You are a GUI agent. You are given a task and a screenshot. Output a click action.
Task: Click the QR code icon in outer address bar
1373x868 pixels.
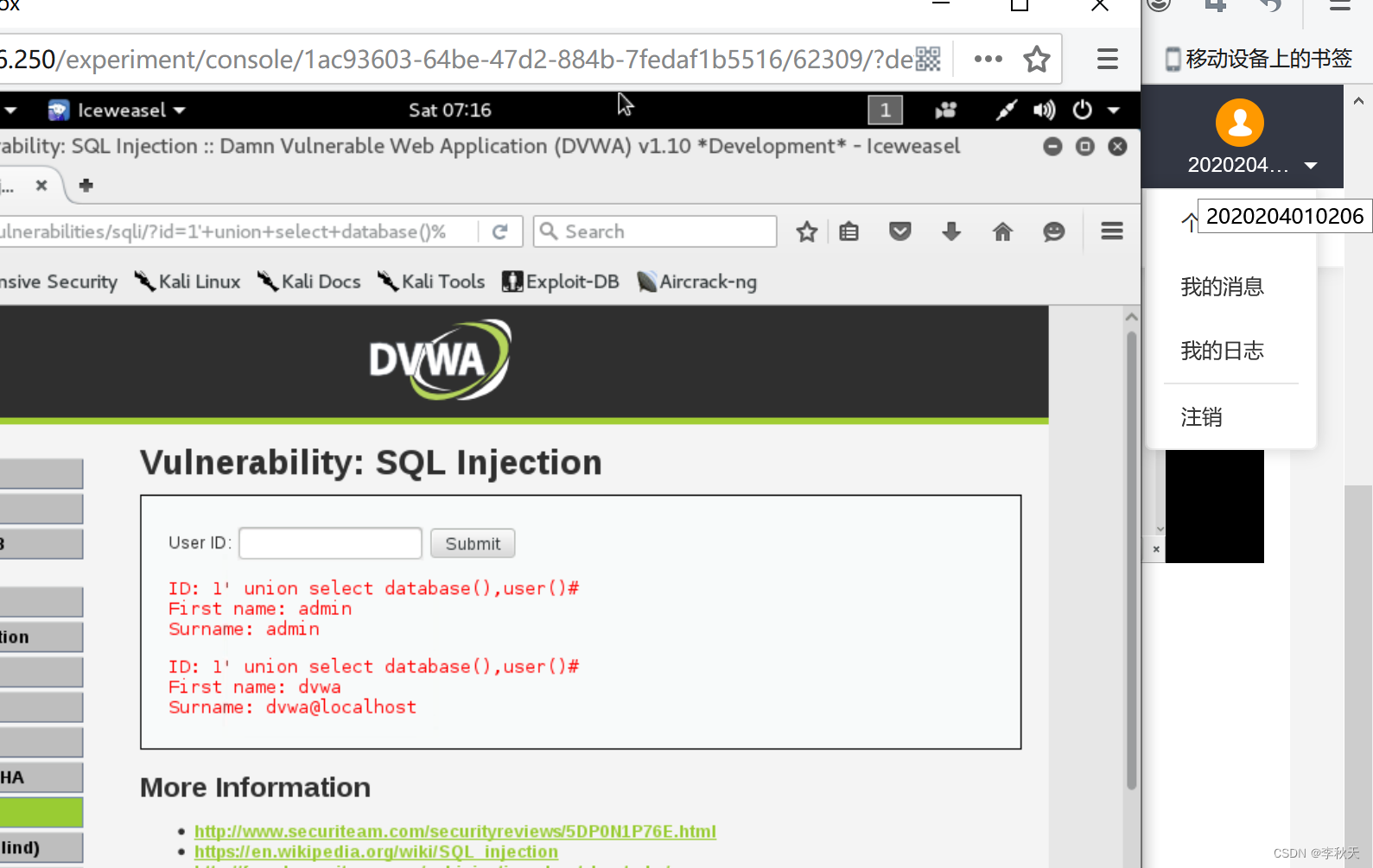[x=928, y=59]
